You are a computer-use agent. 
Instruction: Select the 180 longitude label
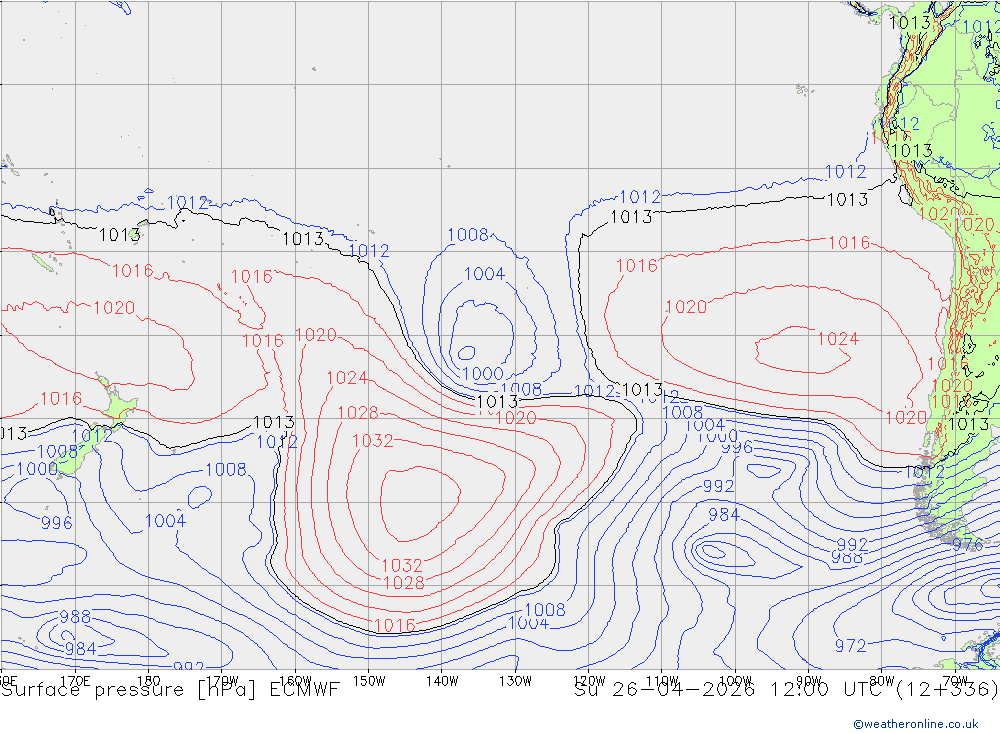pyautogui.click(x=149, y=681)
